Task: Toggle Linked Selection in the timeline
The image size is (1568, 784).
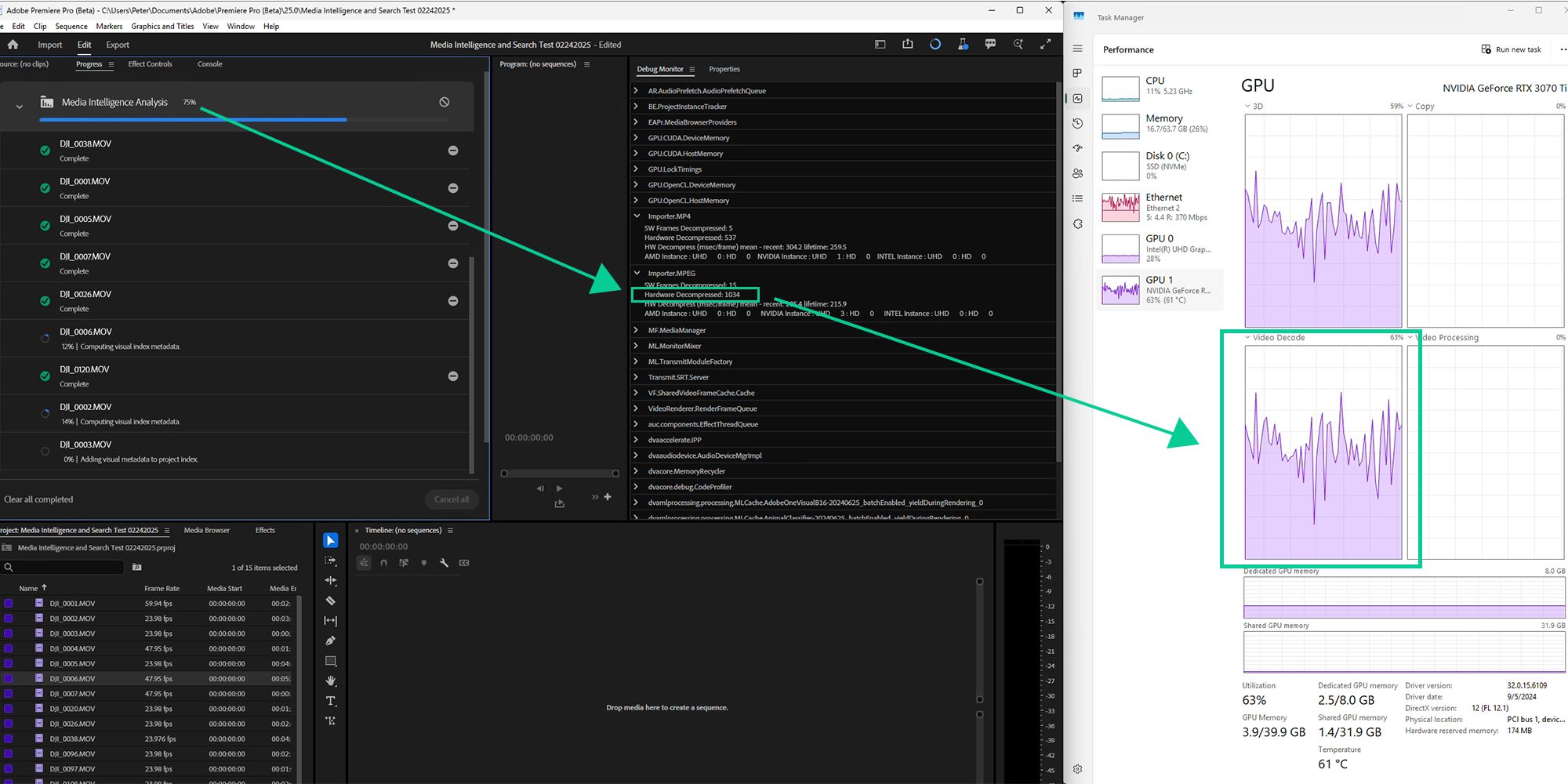Action: [x=364, y=563]
